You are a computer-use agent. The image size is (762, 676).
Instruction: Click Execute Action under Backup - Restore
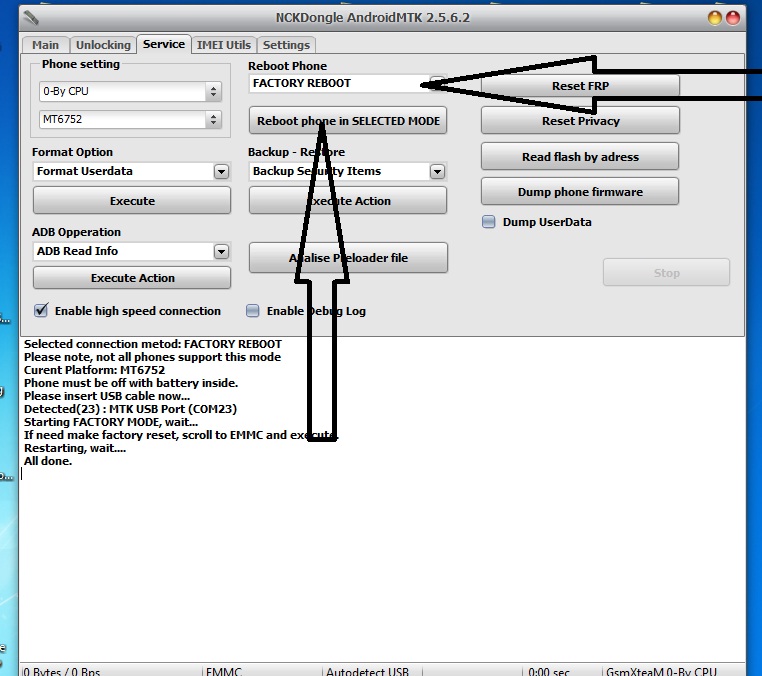348,201
